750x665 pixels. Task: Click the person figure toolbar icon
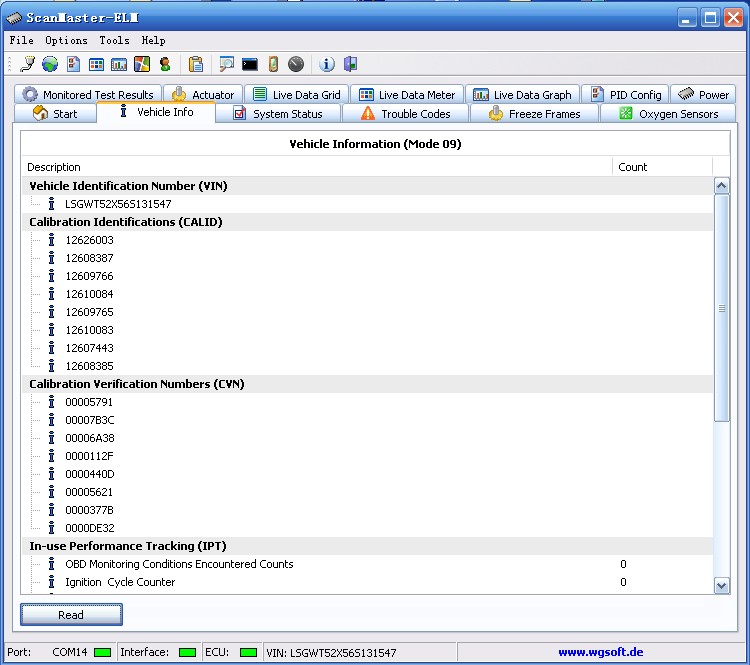(x=165, y=64)
